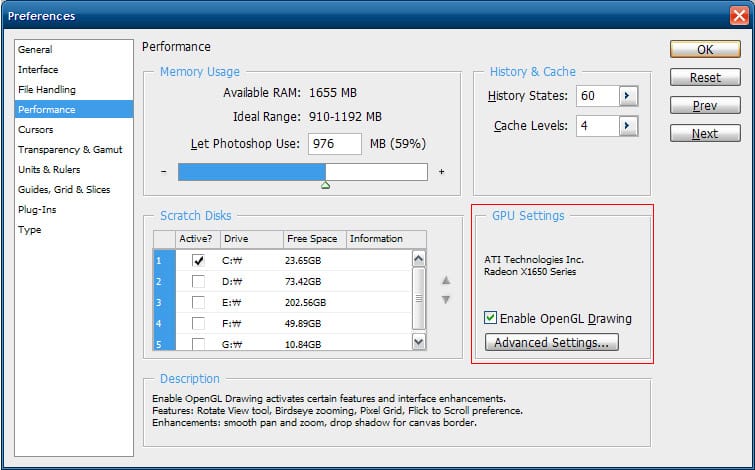Viewport: 755px width, 470px height.
Task: Open the History States arrow dropdown
Action: [x=628, y=96]
